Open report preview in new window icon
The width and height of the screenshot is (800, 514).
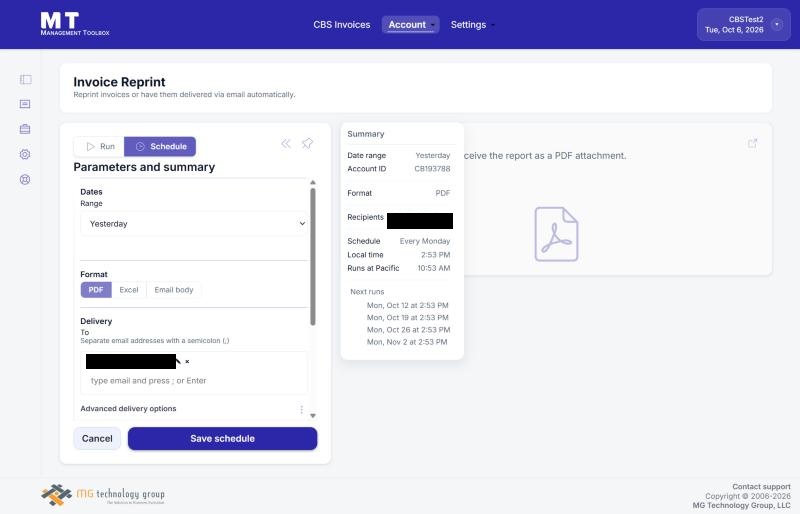752,143
